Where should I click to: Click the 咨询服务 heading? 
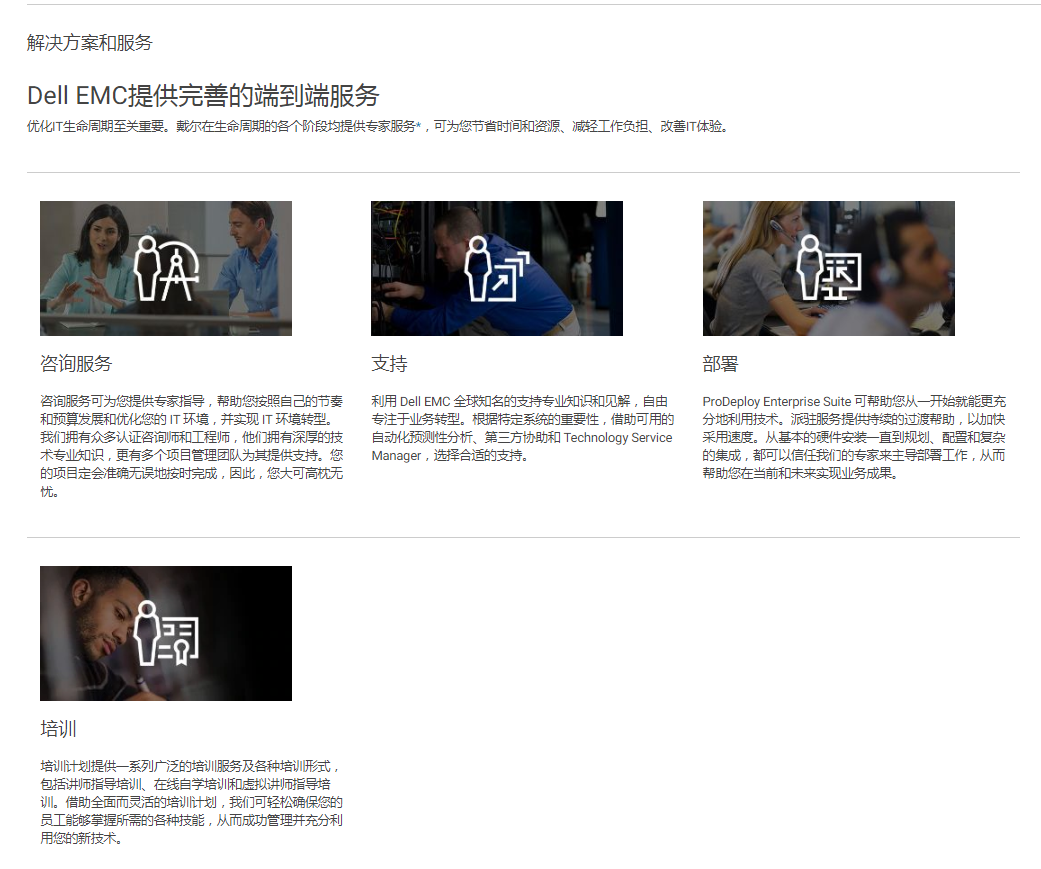(x=76, y=364)
